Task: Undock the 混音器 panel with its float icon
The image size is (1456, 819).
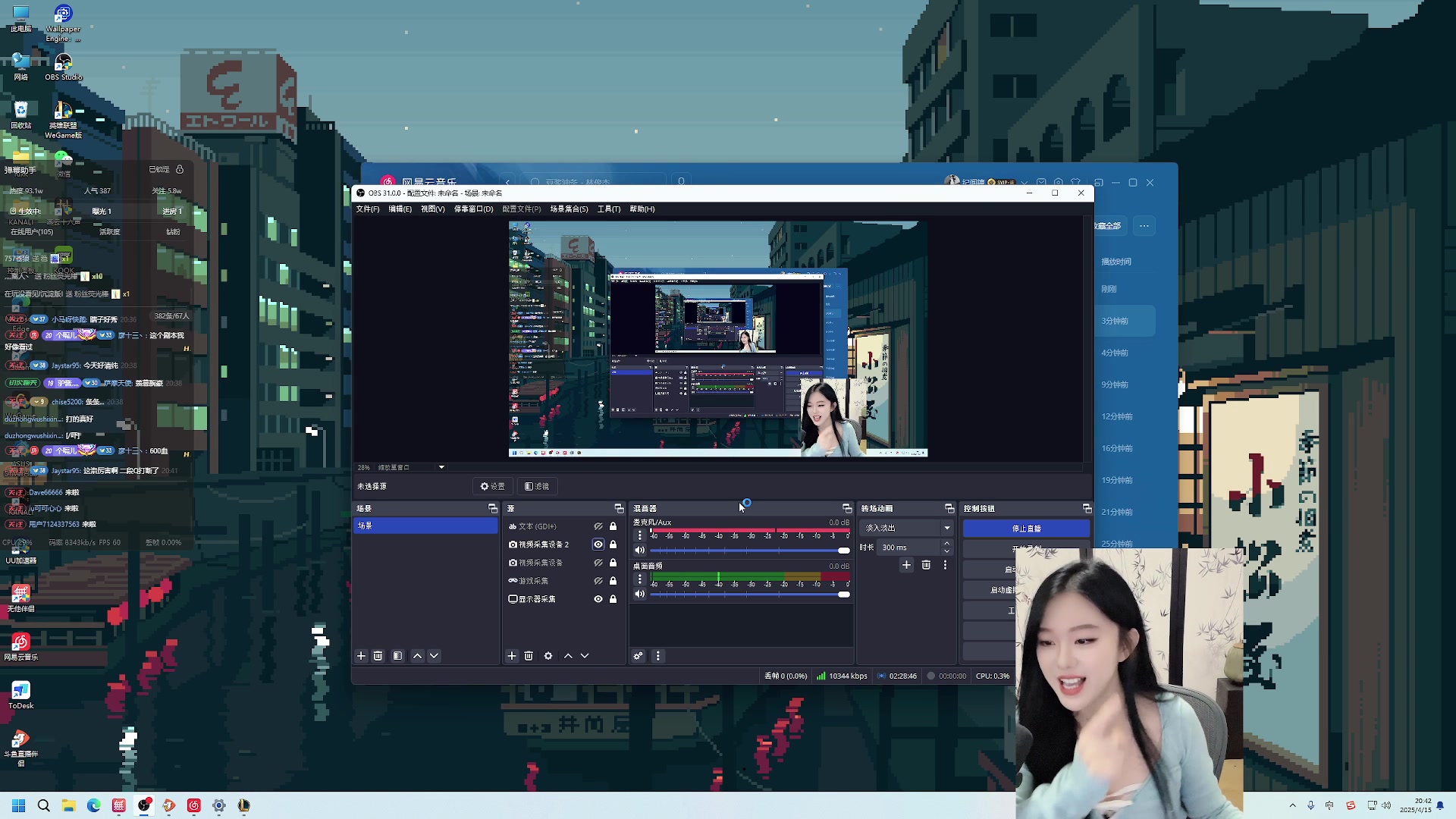Action: click(x=847, y=508)
